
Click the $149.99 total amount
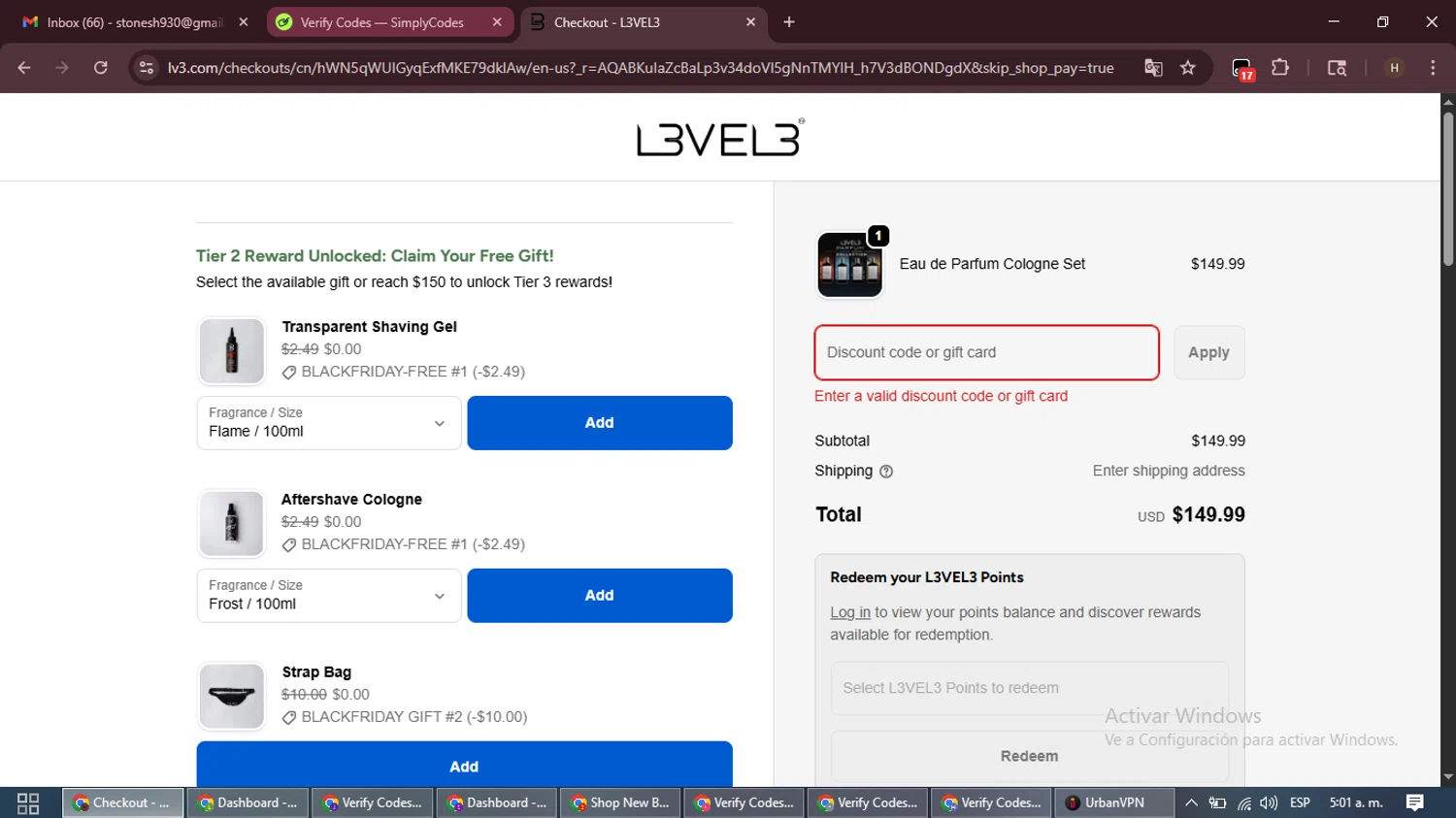tap(1208, 514)
